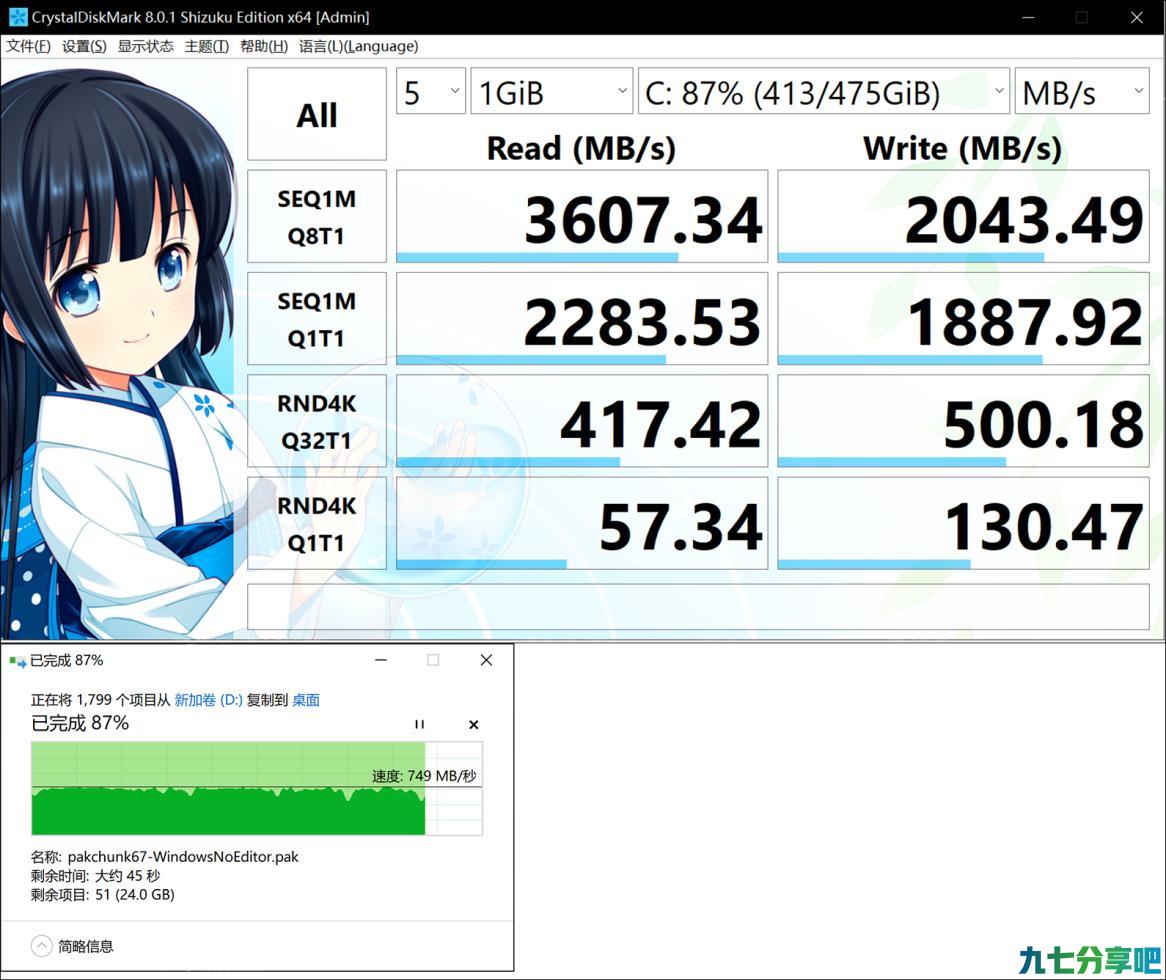Run the SEQ1M Q8T1 test

click(x=317, y=216)
